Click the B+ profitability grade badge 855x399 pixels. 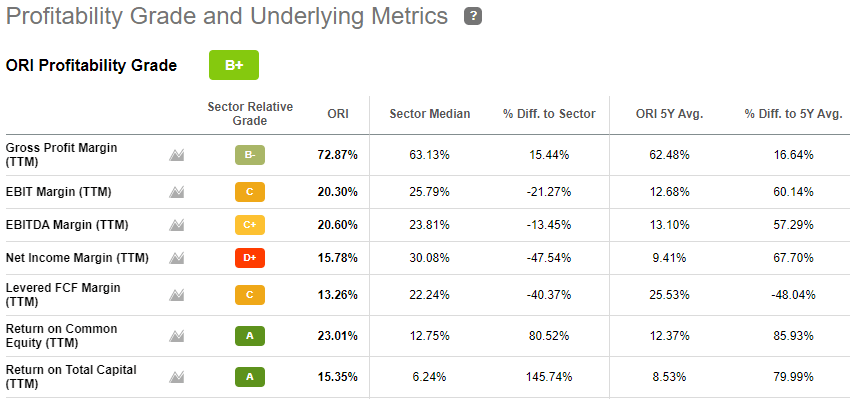234,65
